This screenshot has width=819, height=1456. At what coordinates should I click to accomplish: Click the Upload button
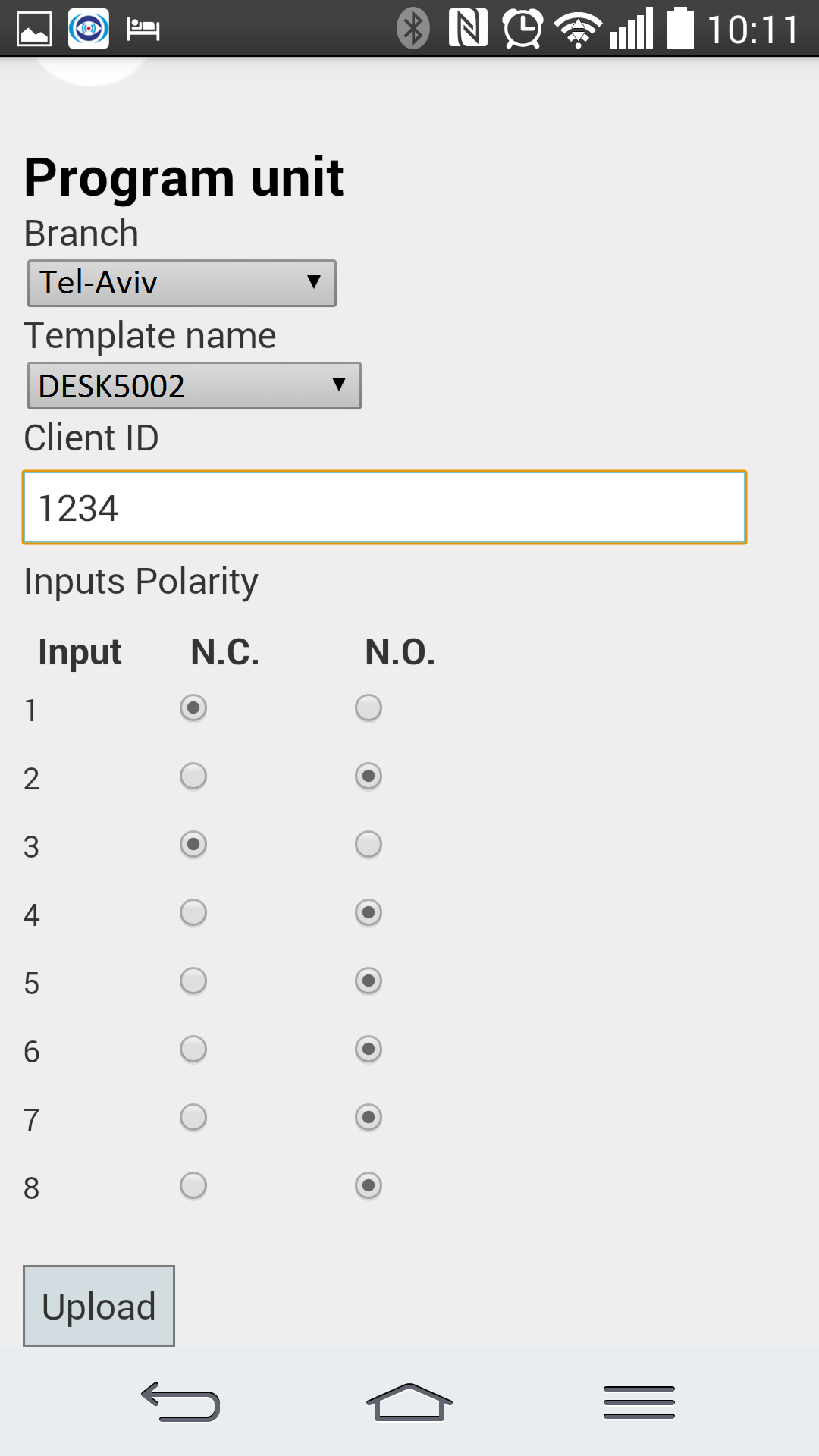99,1306
